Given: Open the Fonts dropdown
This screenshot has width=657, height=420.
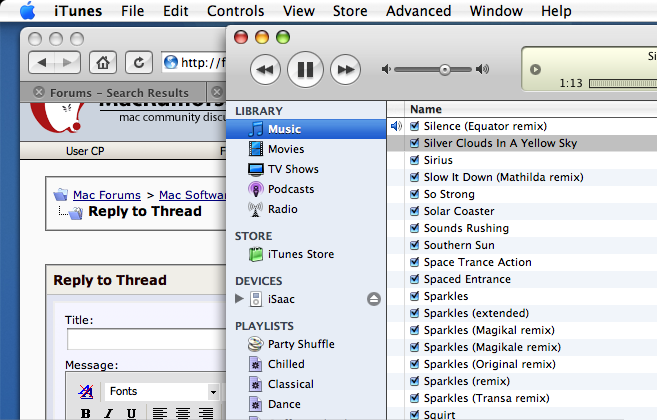Looking at the screenshot, I should point(162,391).
